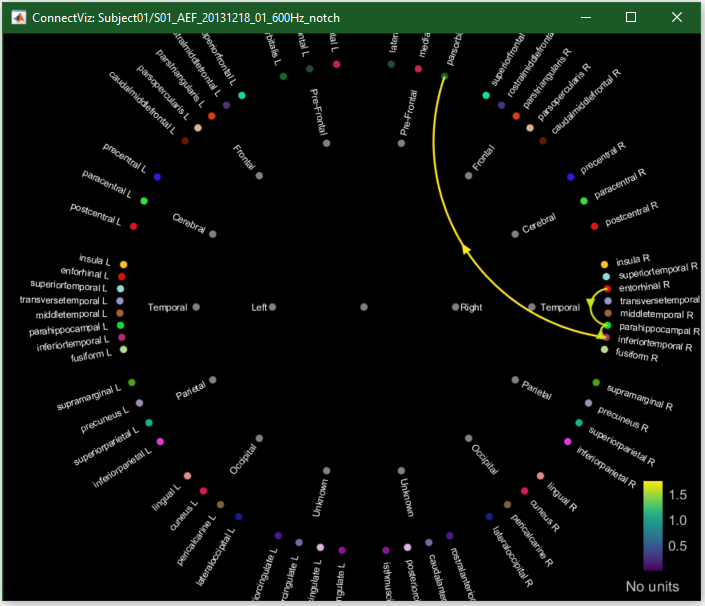Select the yellow insula L node
This screenshot has height=606, width=705.
123,264
